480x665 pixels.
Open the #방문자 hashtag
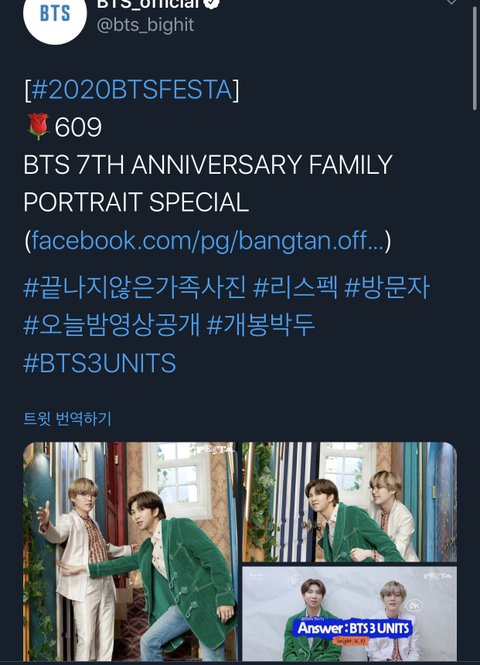click(387, 288)
